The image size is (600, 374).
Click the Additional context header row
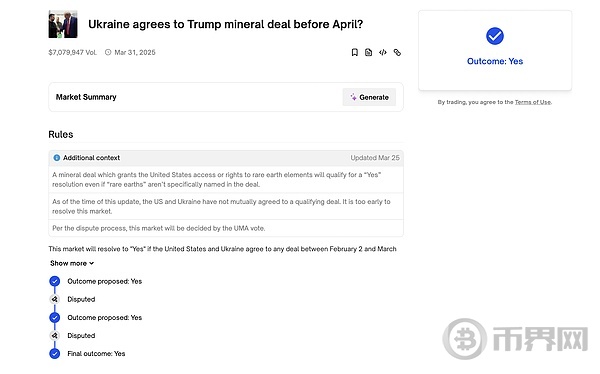pyautogui.click(x=226, y=158)
